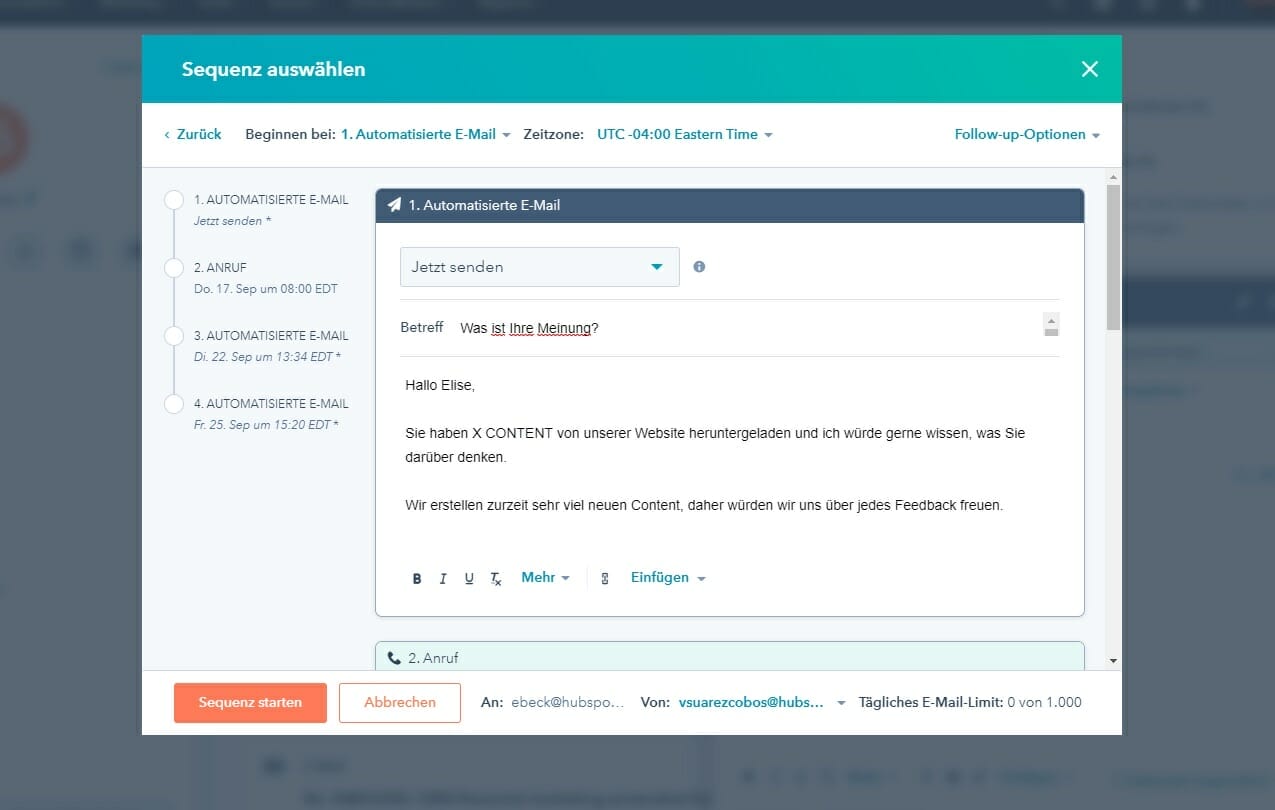The width and height of the screenshot is (1275, 810).
Task: Expand the Follow-up-Optionen dropdown
Action: 1026,134
